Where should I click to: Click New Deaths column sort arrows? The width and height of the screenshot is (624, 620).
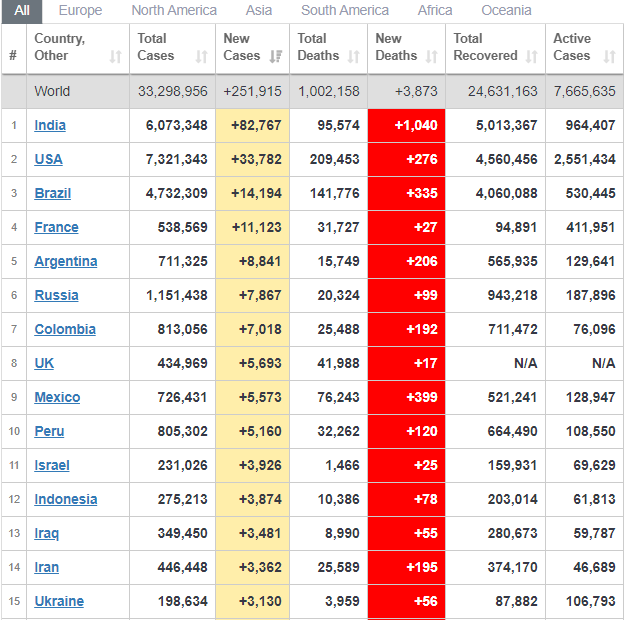tap(432, 56)
